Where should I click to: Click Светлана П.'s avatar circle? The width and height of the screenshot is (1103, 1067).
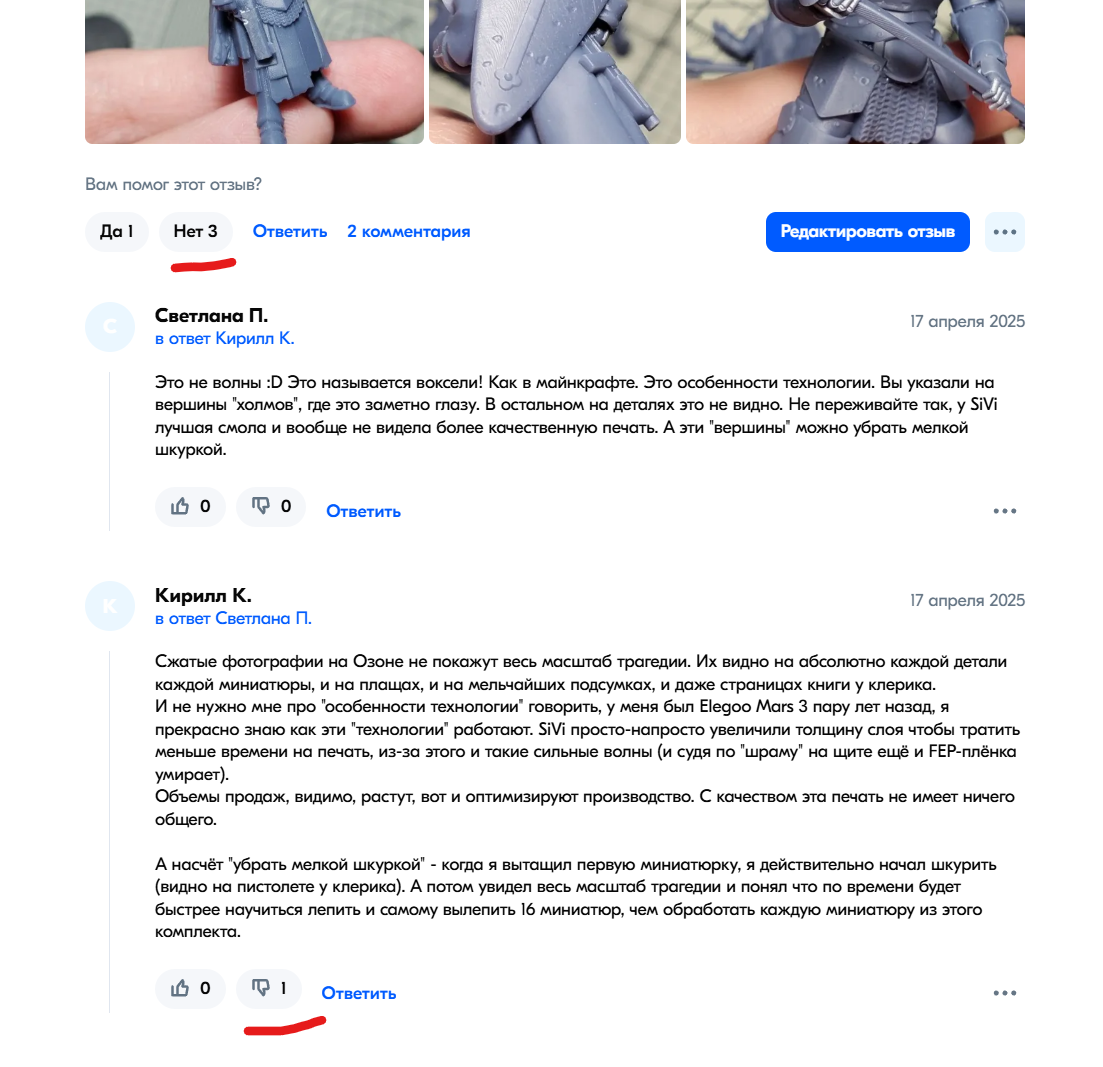tap(110, 327)
